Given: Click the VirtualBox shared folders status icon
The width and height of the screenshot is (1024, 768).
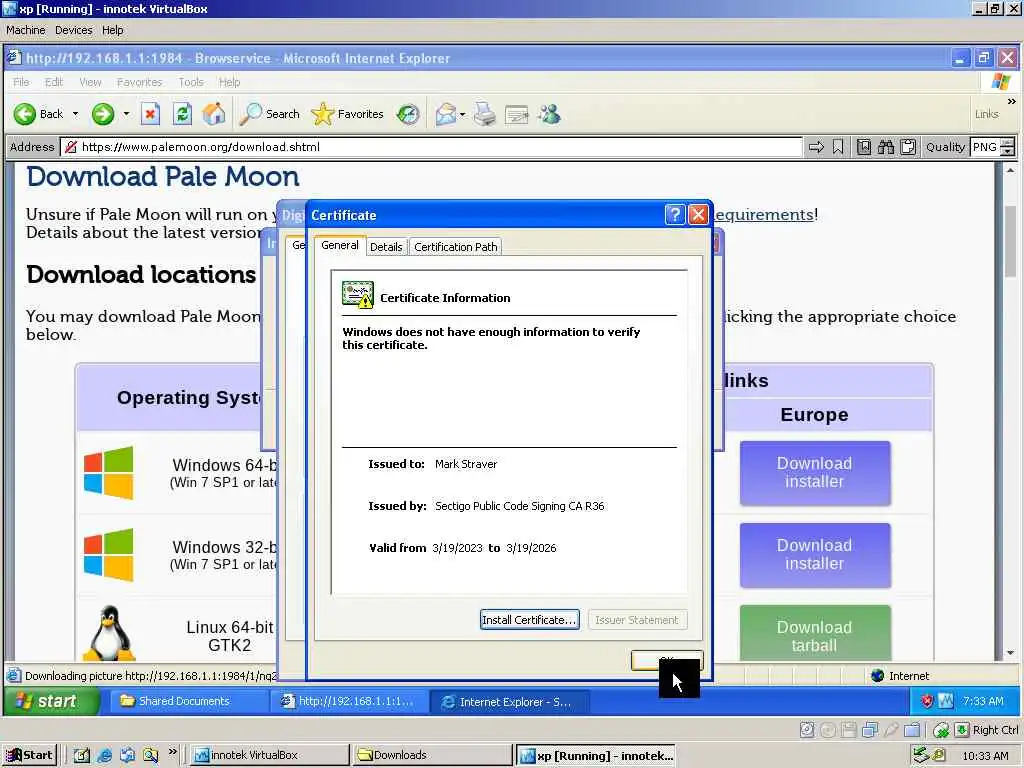Looking at the screenshot, I should 912,730.
